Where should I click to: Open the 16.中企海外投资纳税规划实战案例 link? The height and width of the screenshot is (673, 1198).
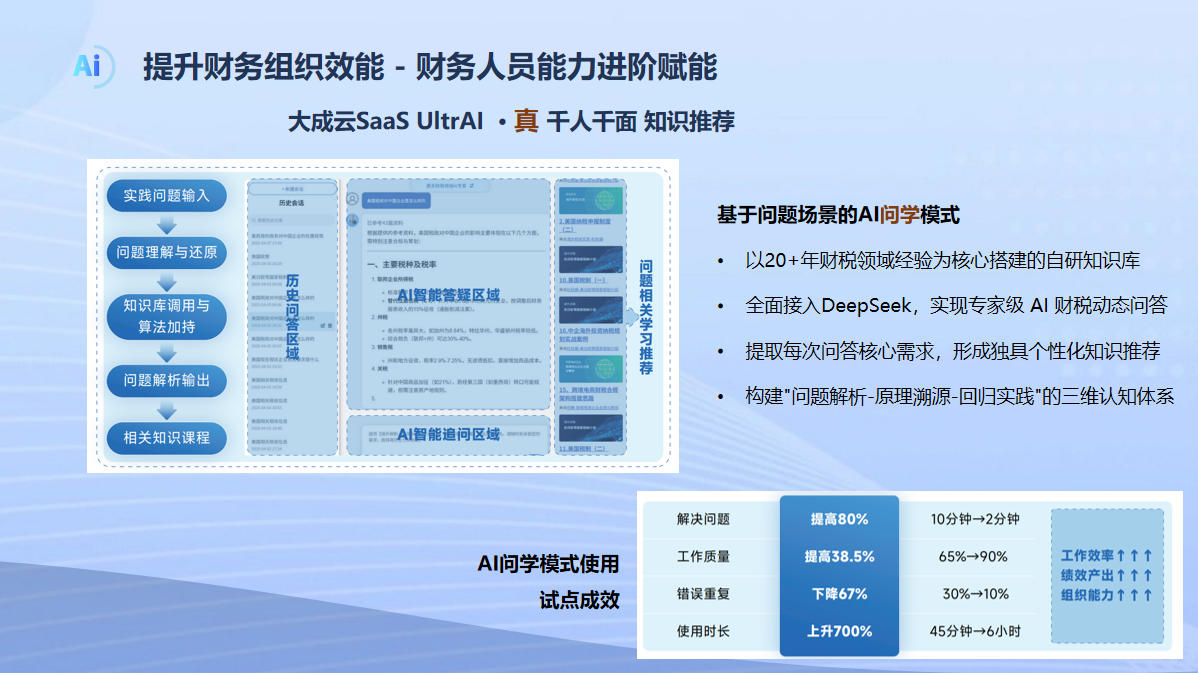pos(589,335)
